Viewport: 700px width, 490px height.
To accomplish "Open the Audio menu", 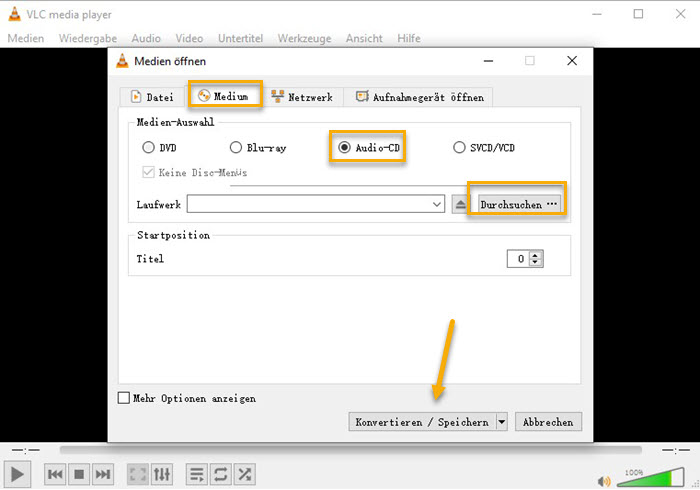I will pos(146,38).
